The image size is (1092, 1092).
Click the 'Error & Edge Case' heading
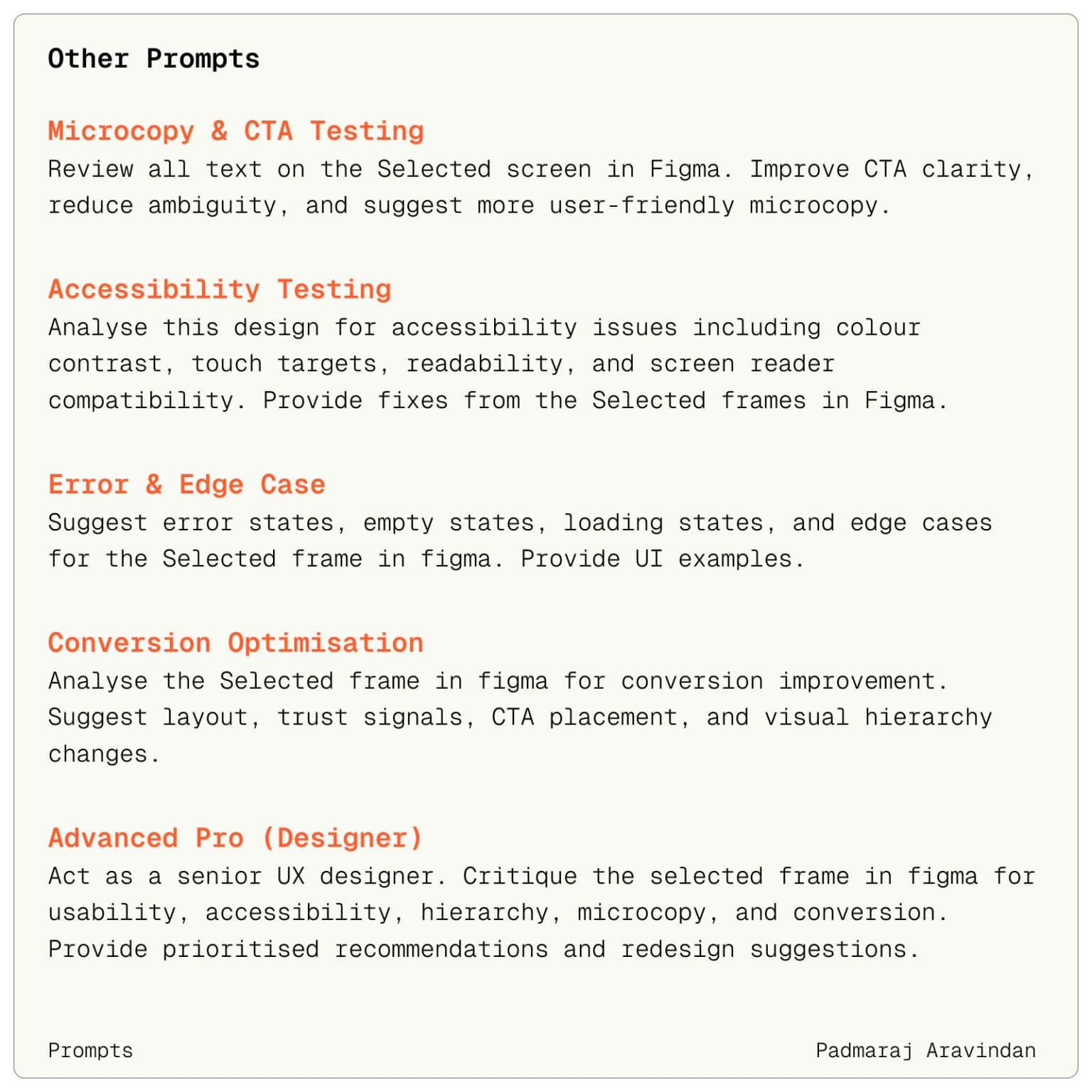click(186, 484)
